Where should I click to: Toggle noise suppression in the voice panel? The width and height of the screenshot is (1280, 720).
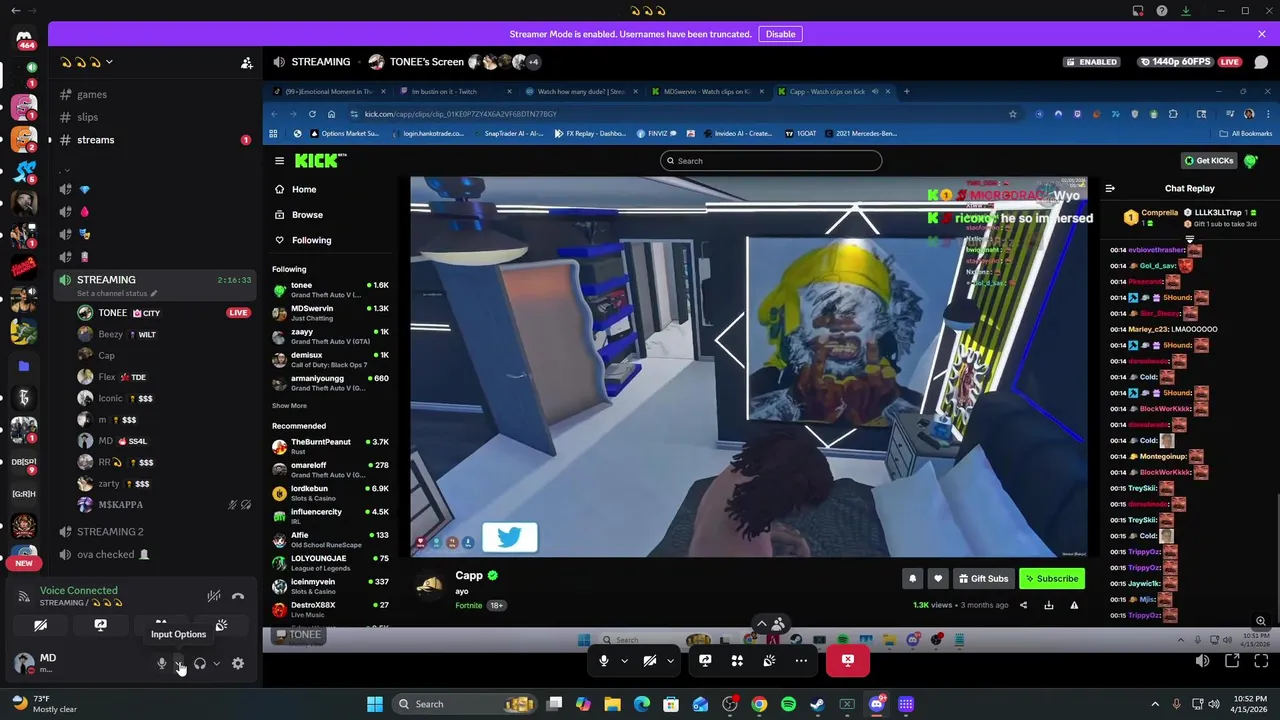213,596
